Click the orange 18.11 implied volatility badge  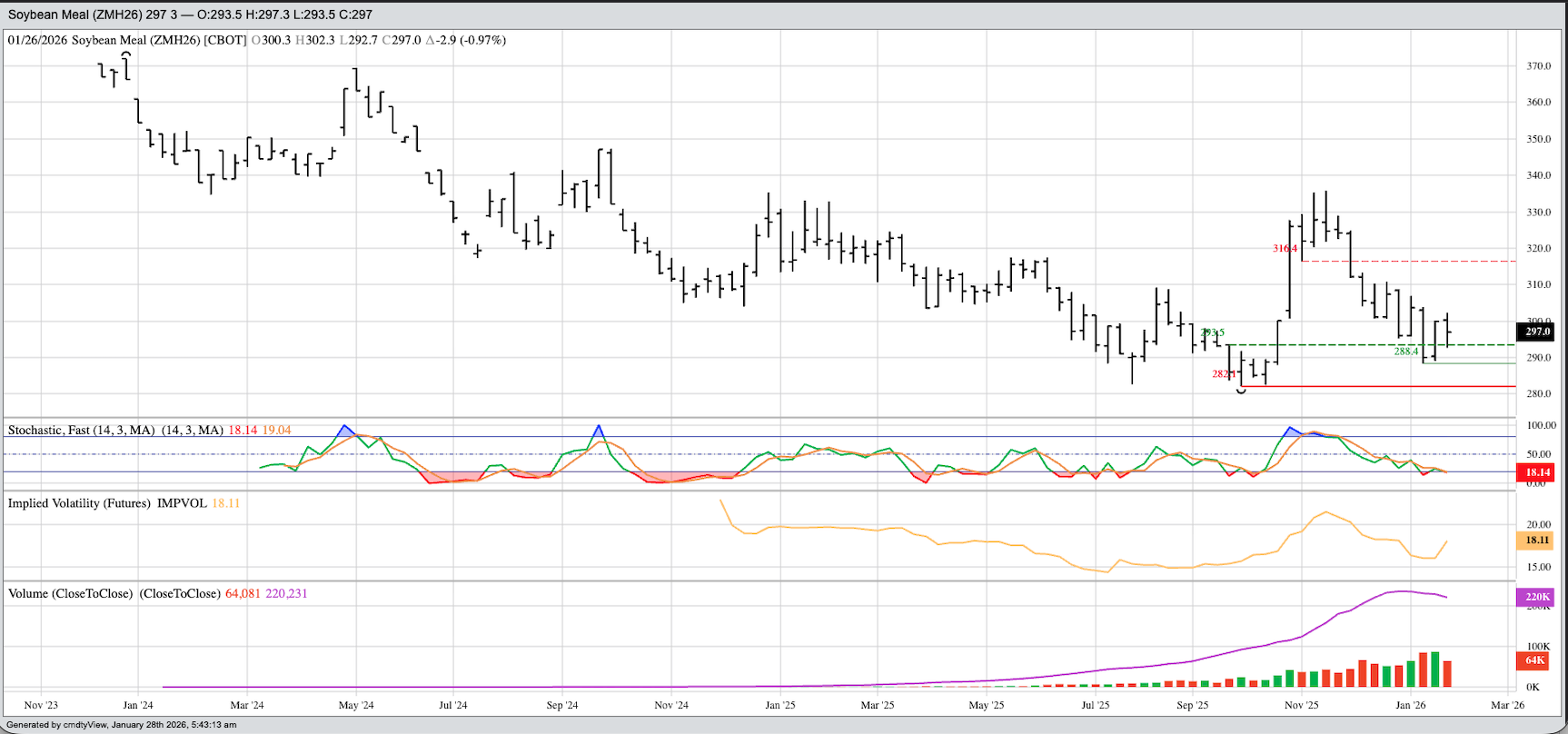point(1536,541)
